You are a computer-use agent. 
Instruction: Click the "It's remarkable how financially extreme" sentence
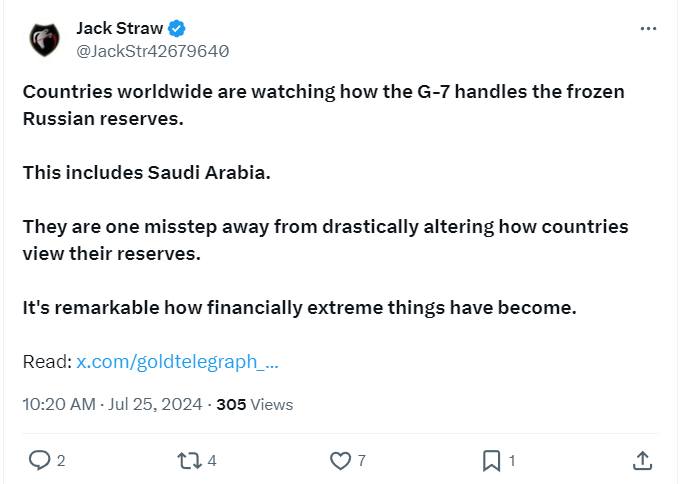click(299, 307)
